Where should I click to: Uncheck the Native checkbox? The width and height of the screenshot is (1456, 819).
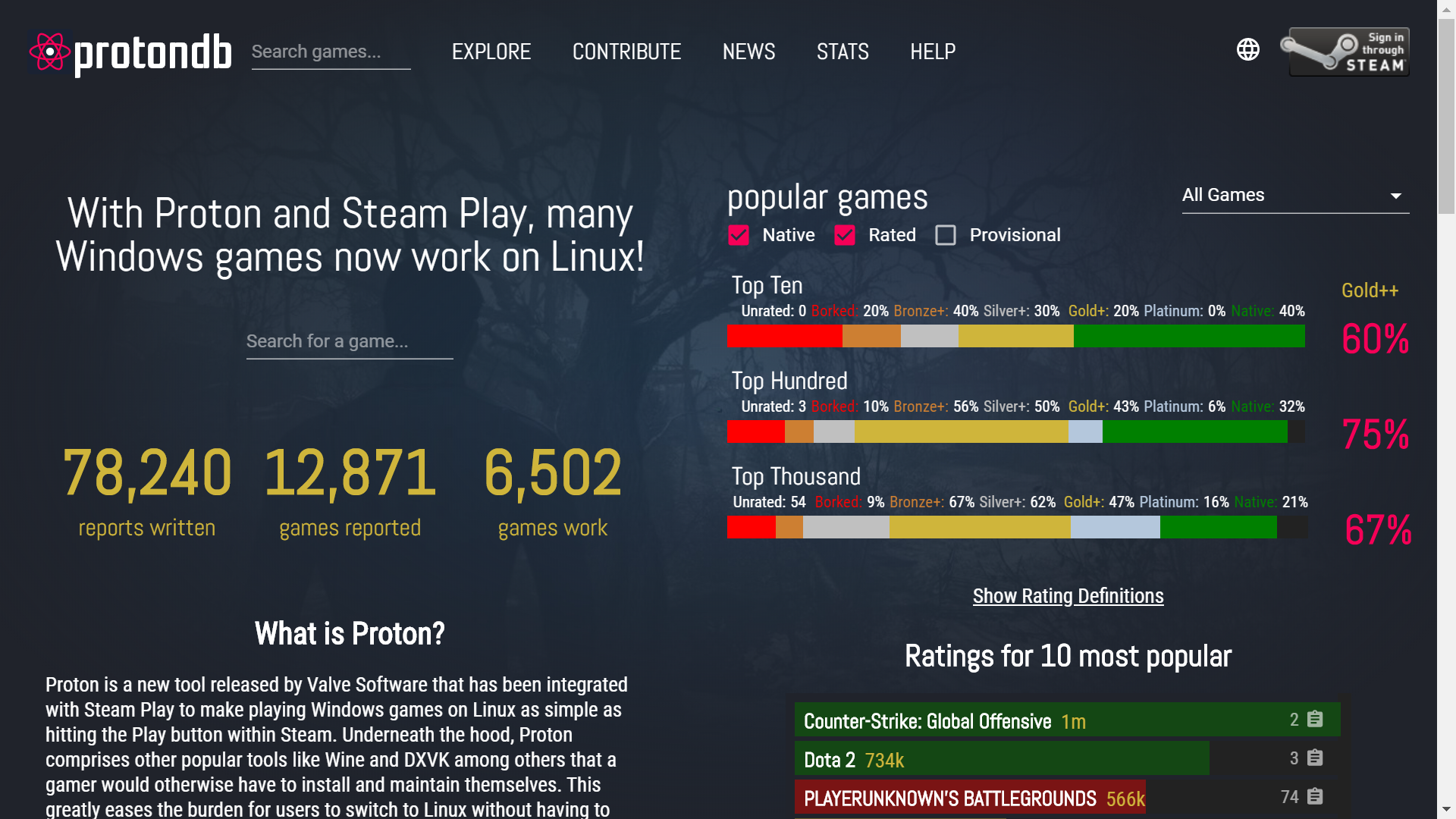pos(739,235)
